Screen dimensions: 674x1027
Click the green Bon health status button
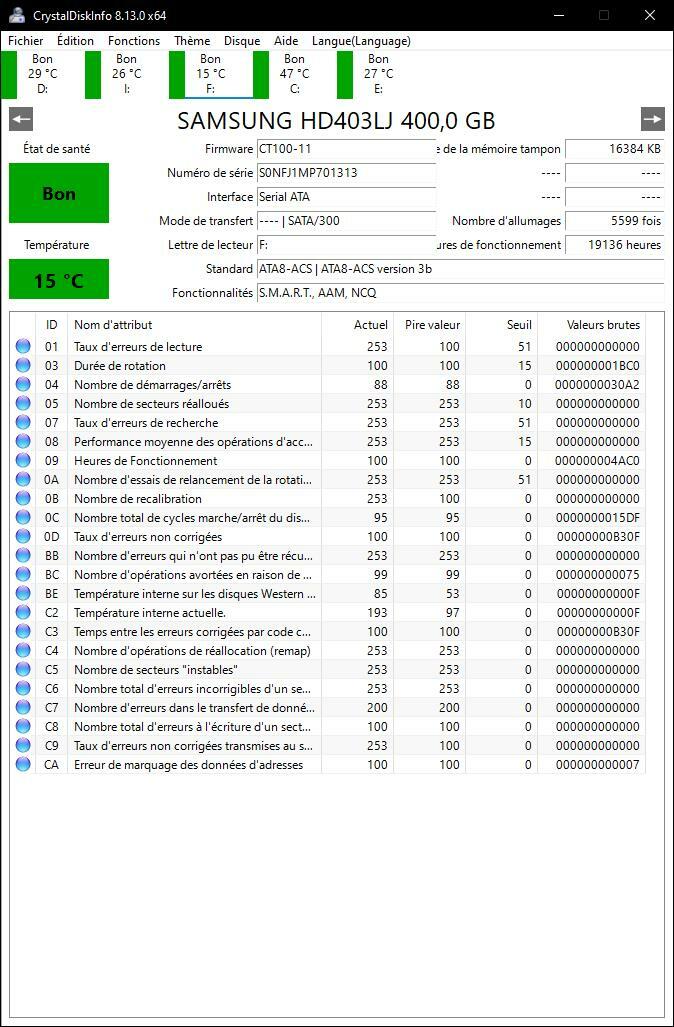click(59, 193)
